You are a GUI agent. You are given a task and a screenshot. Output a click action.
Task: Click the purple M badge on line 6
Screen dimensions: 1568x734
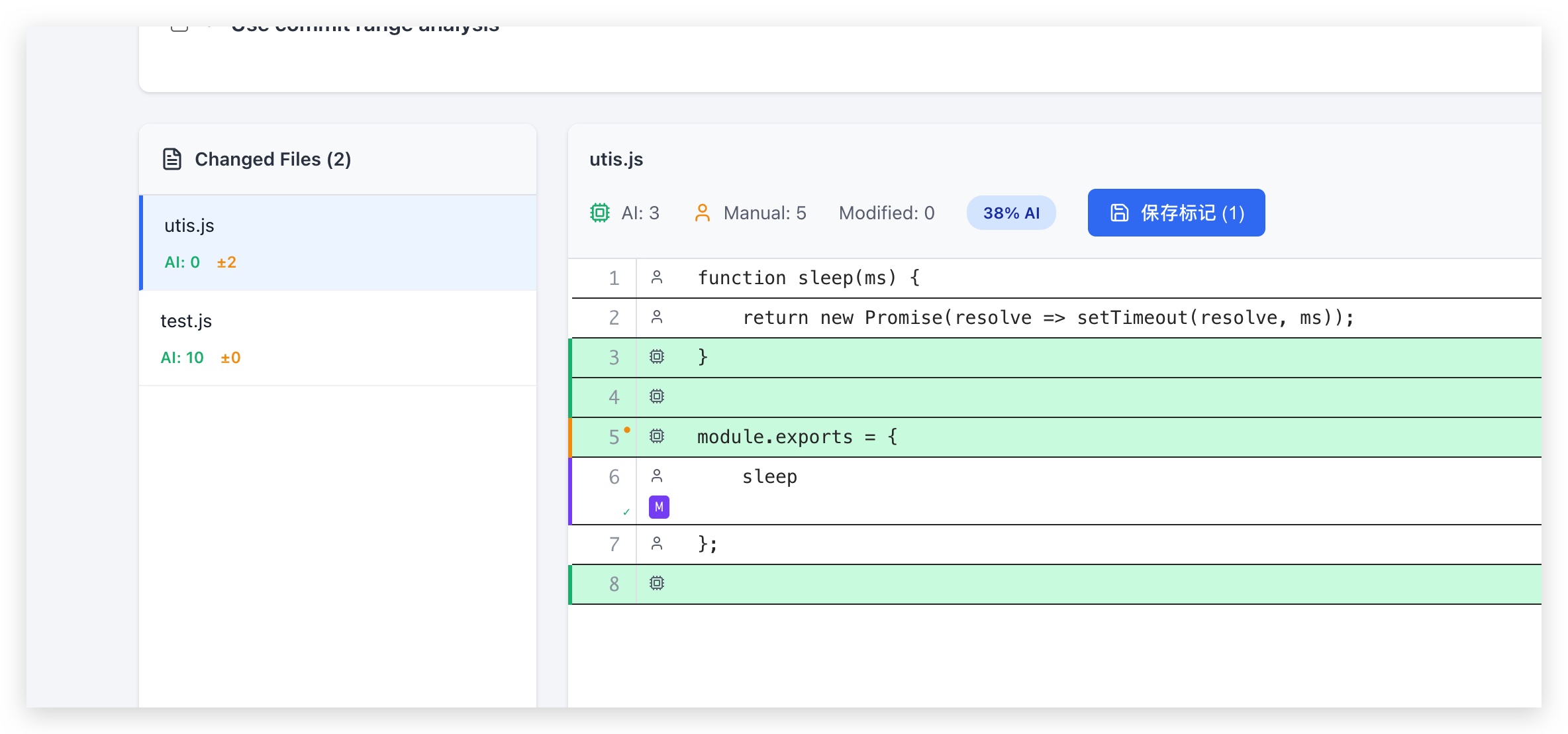pos(659,507)
